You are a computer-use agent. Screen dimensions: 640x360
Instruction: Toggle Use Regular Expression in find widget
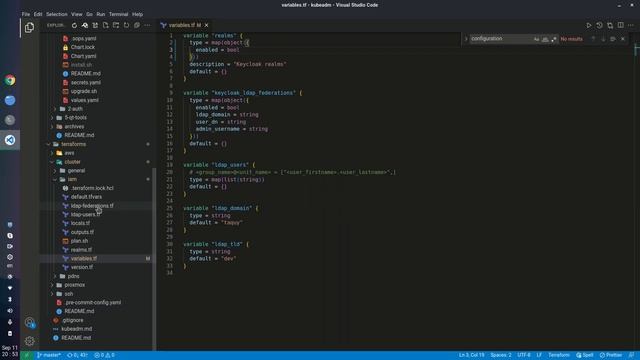click(x=553, y=39)
